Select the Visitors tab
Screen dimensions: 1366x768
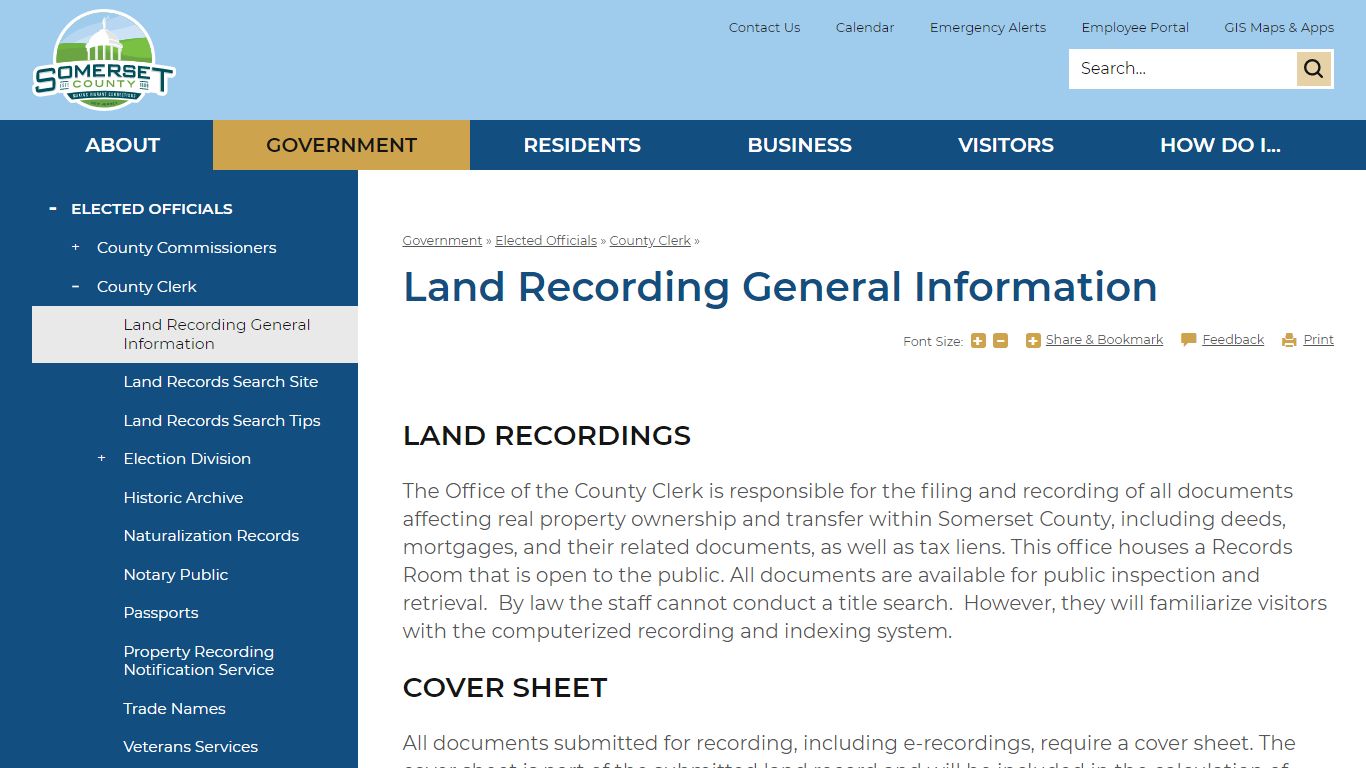click(1006, 145)
